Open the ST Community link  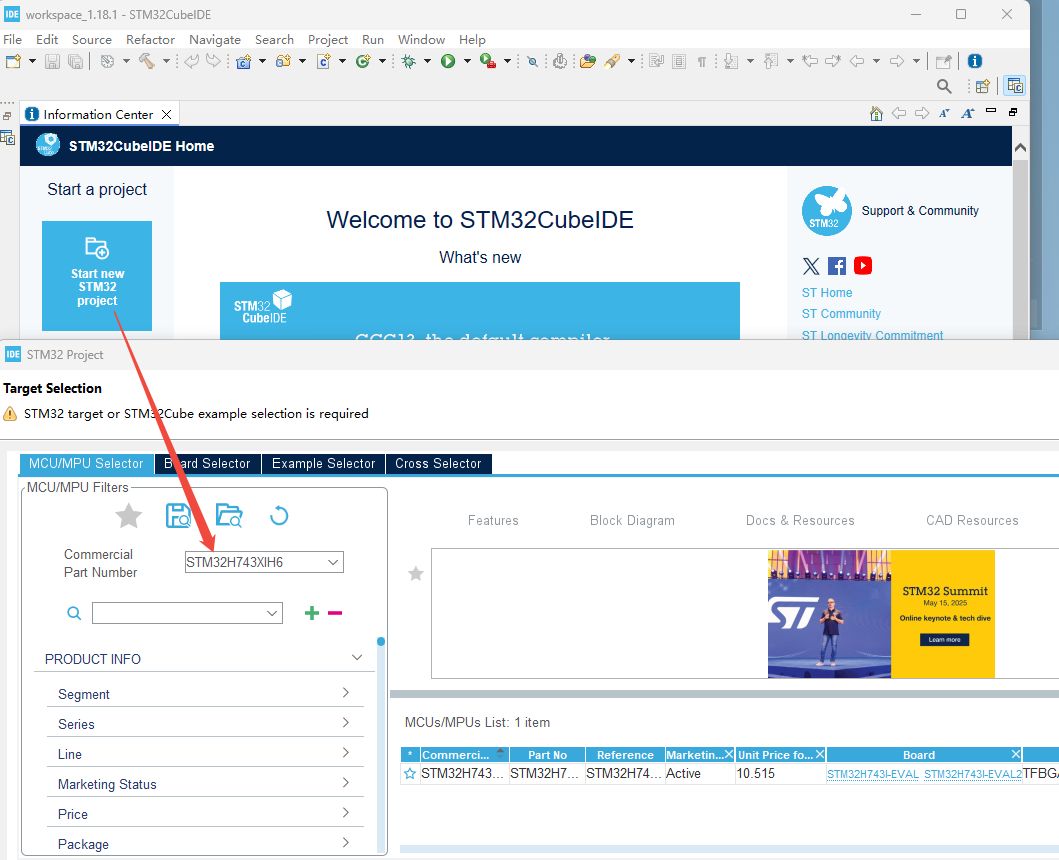click(841, 313)
